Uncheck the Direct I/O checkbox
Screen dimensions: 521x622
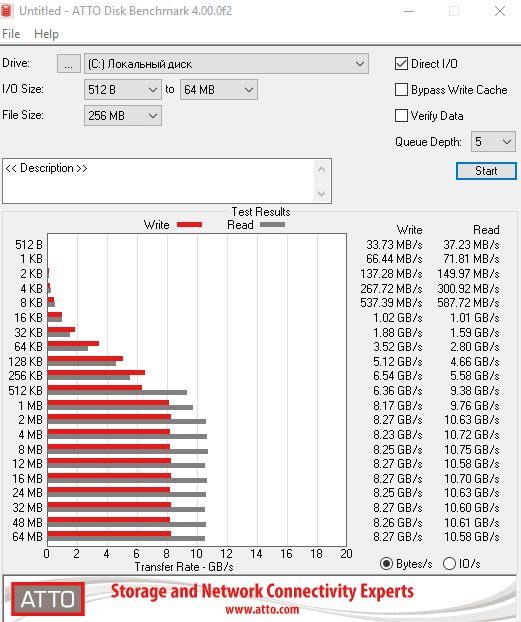point(401,63)
